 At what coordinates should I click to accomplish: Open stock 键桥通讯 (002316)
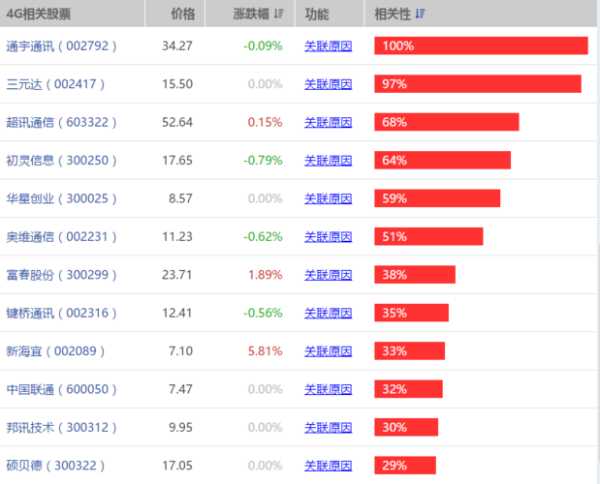point(61,313)
